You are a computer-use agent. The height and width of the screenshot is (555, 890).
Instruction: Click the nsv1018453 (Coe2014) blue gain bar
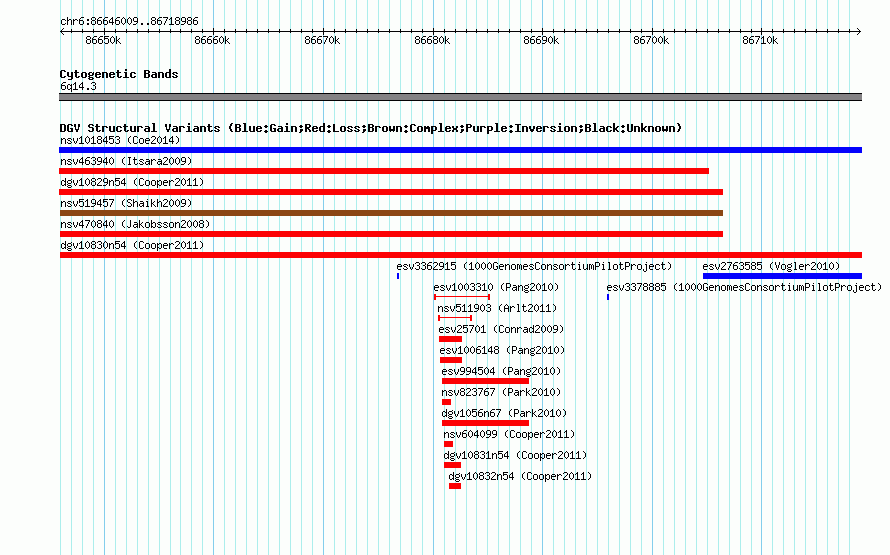[x=460, y=150]
